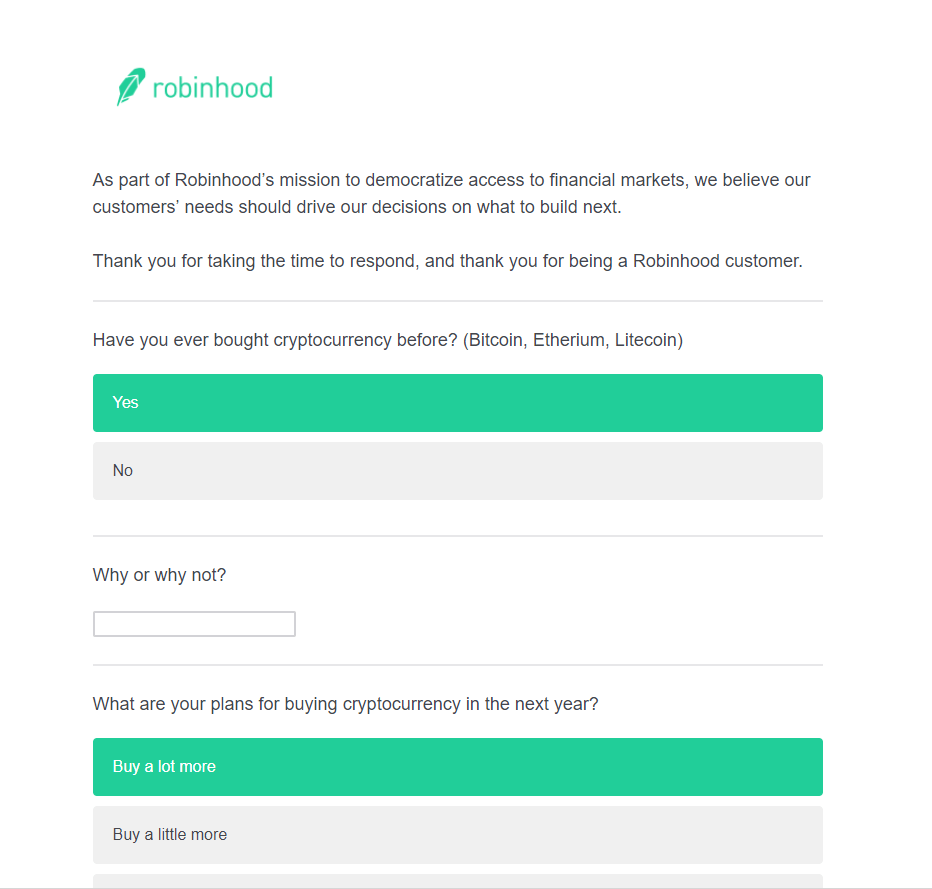This screenshot has height=889, width=932.
Task: Focus the Why or why not text field
Action: 194,624
